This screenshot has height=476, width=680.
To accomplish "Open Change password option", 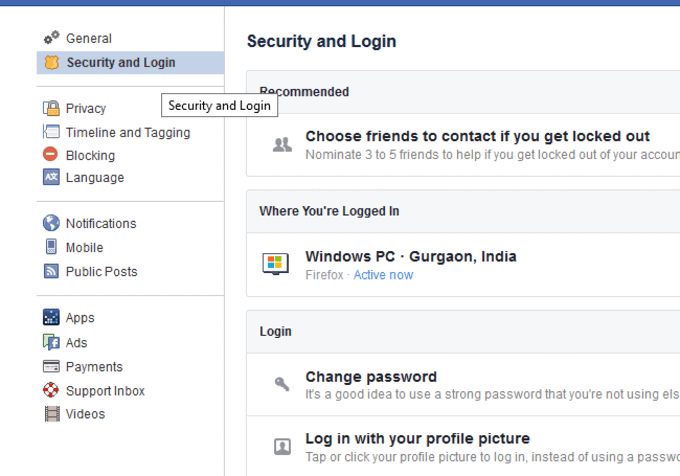I will coord(463,385).
